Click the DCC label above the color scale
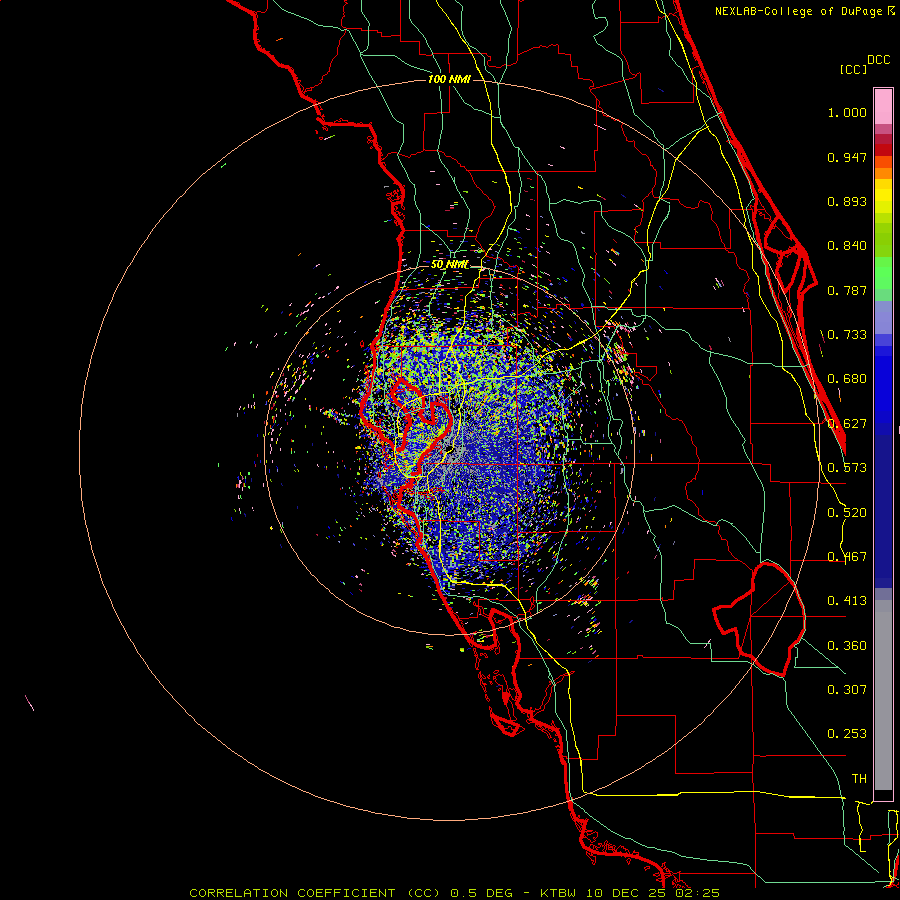Viewport: 900px width, 900px height. pos(878,60)
